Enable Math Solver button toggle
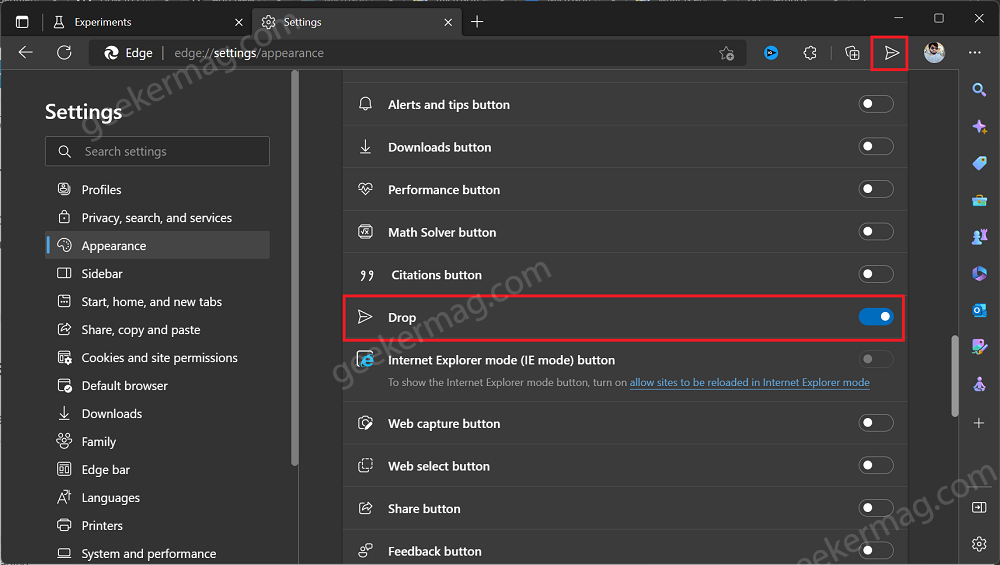 coord(876,231)
